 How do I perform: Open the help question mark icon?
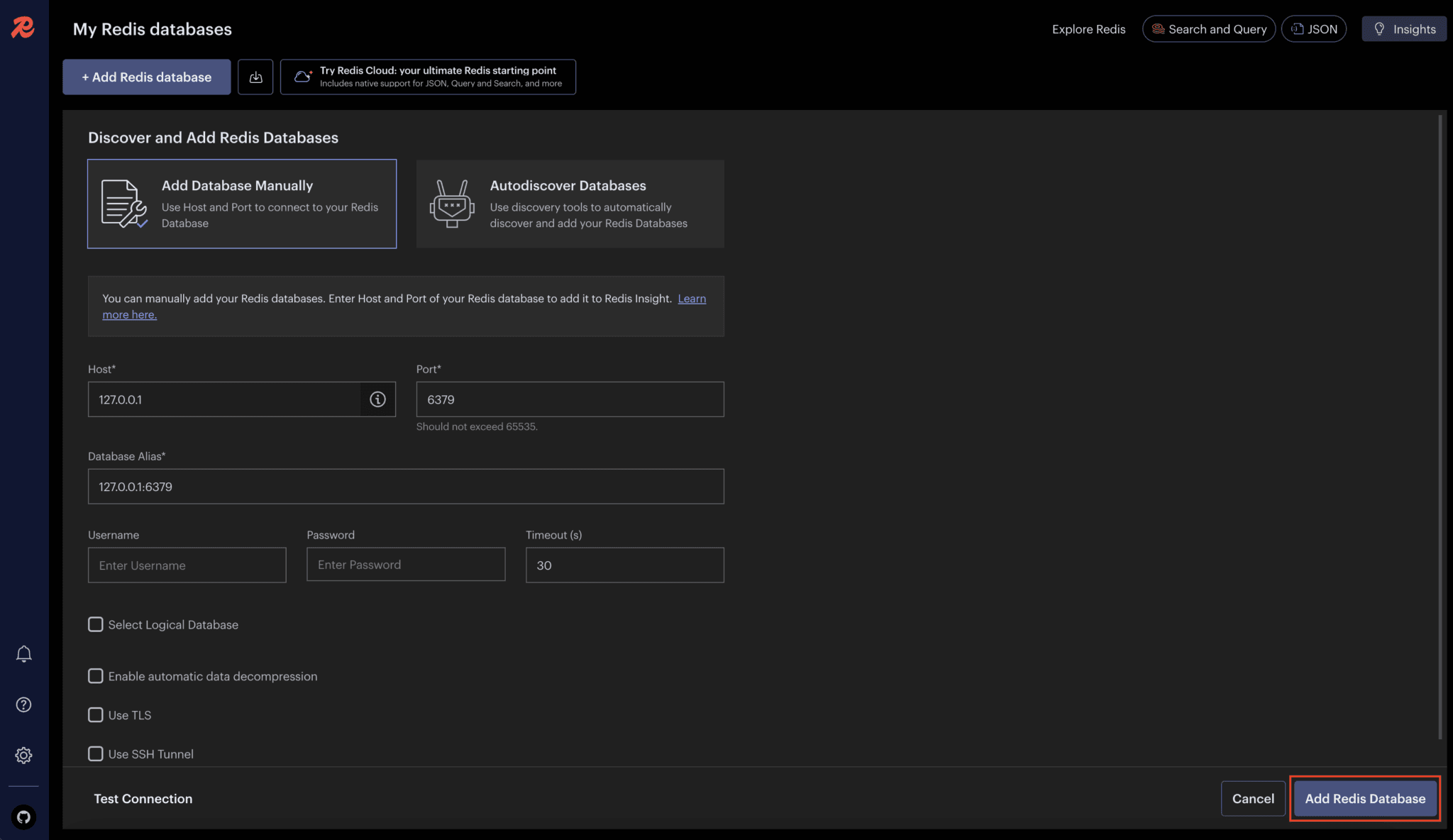click(23, 704)
